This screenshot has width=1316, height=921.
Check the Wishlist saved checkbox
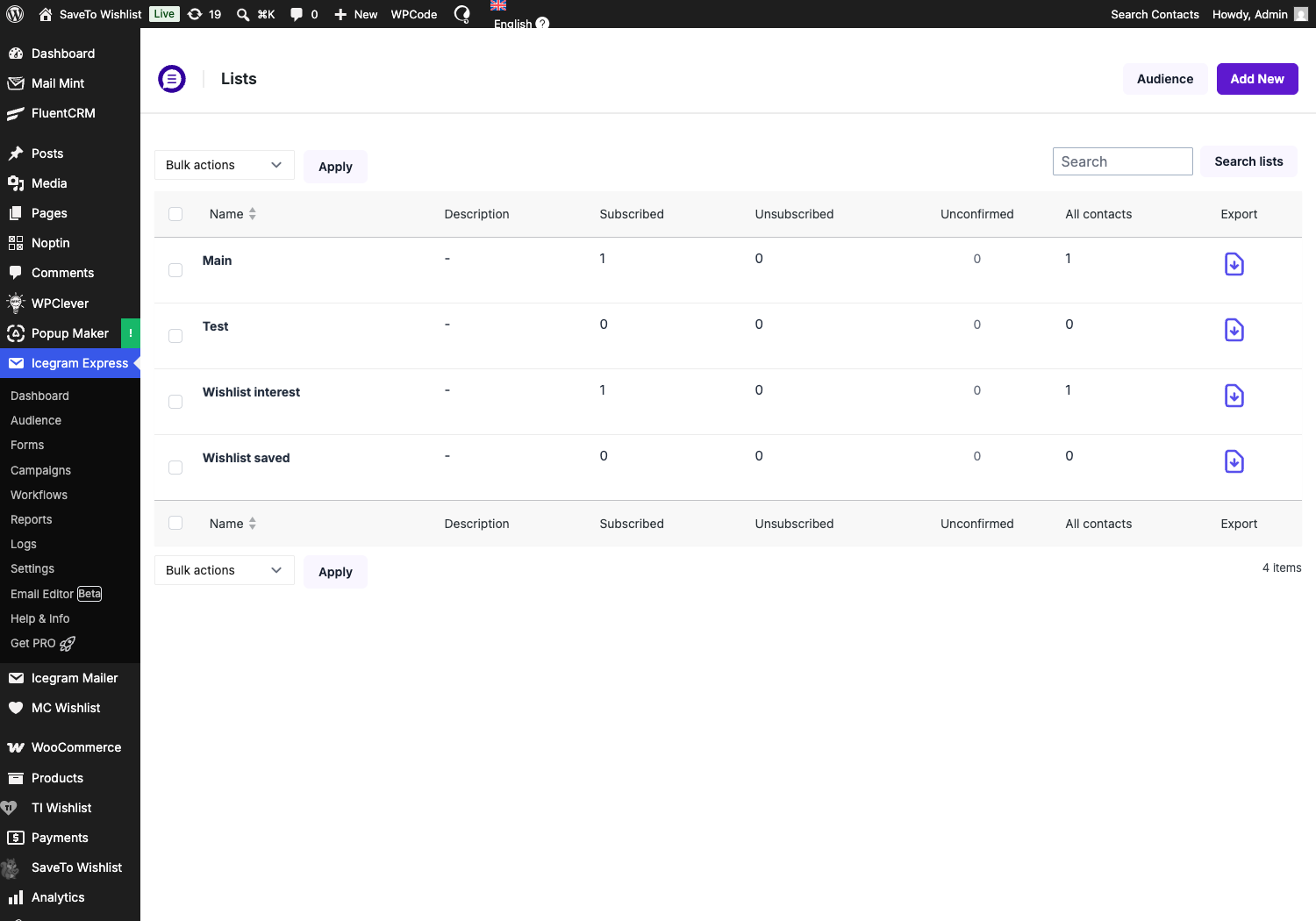tap(175, 468)
